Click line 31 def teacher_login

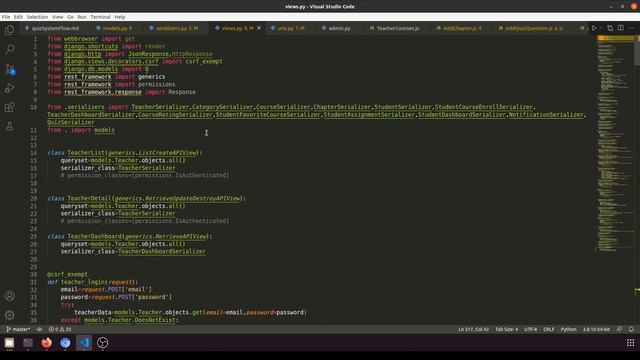click(93, 282)
